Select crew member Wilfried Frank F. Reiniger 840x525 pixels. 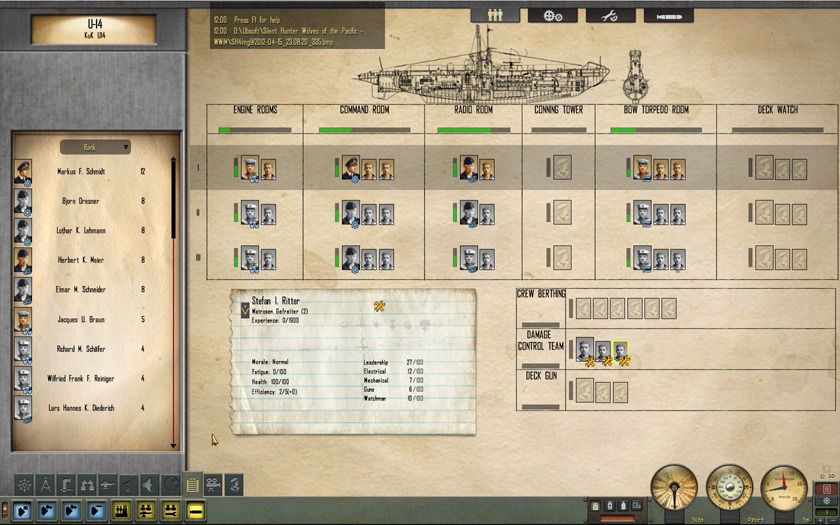coord(80,379)
